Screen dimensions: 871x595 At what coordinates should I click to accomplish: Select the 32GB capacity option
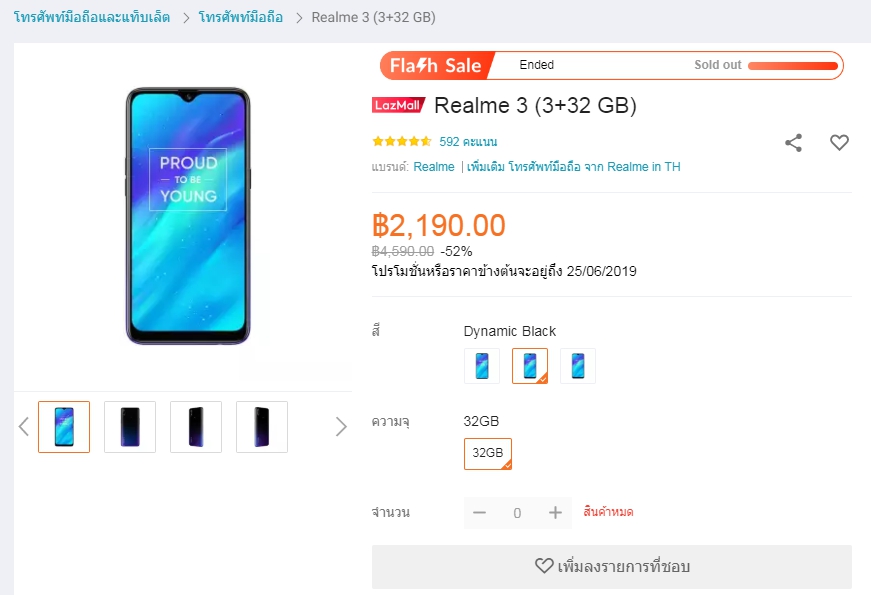click(x=488, y=453)
